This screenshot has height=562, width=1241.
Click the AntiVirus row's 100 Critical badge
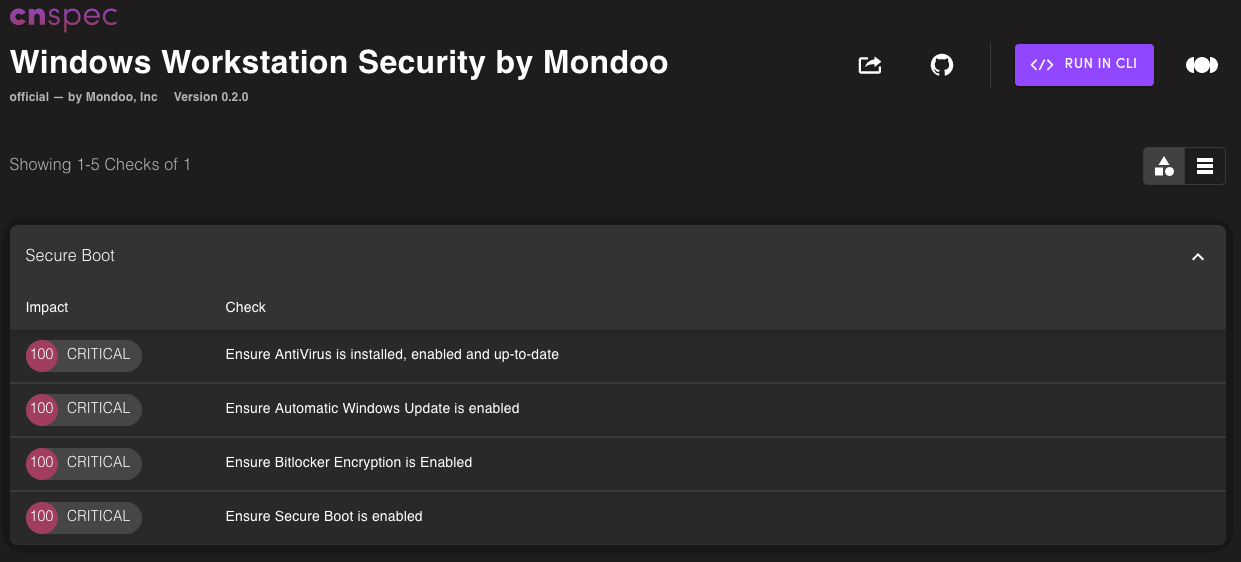(84, 355)
